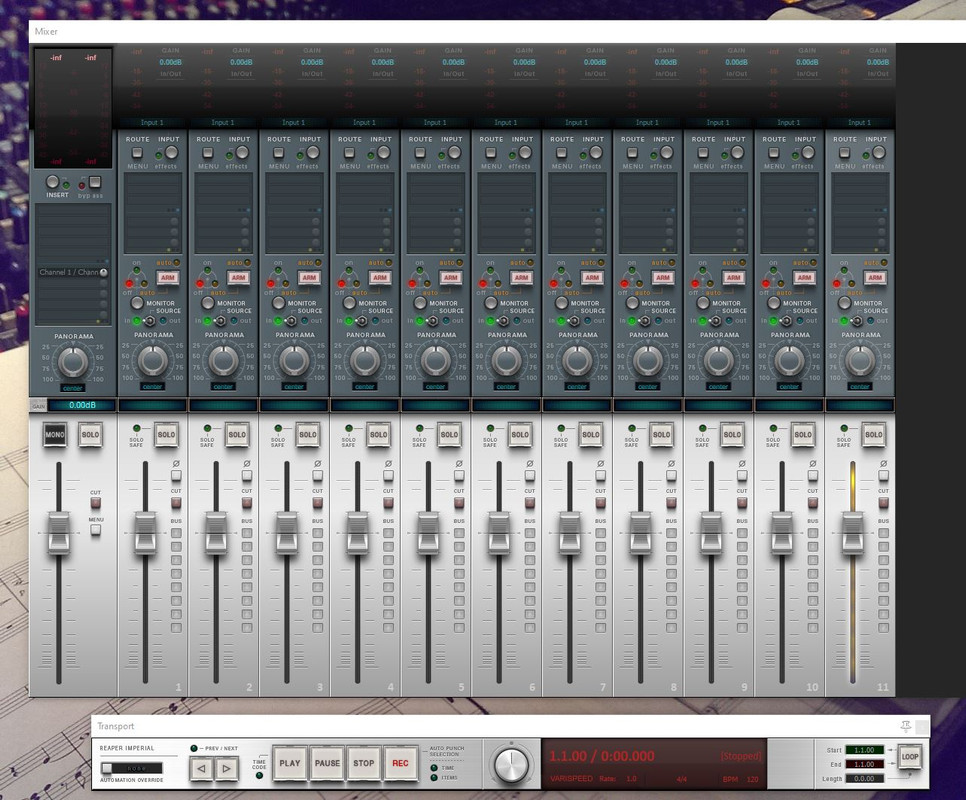Screen dimensions: 966x800
Task: Mute track 10 with its CUT button
Action: pos(813,503)
